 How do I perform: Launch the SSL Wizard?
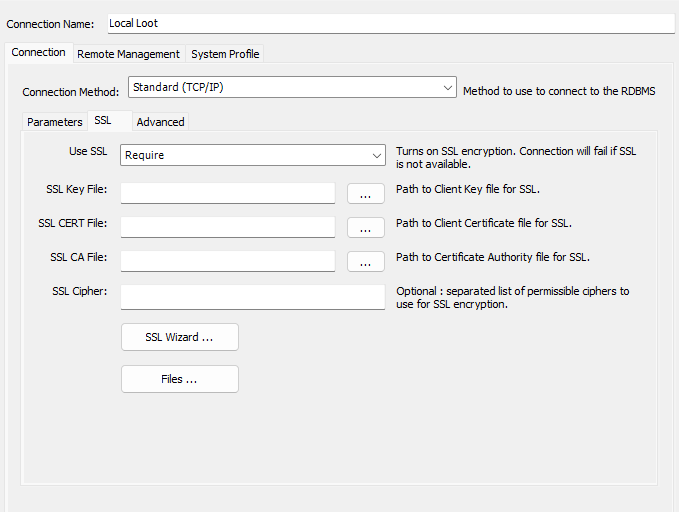[180, 337]
